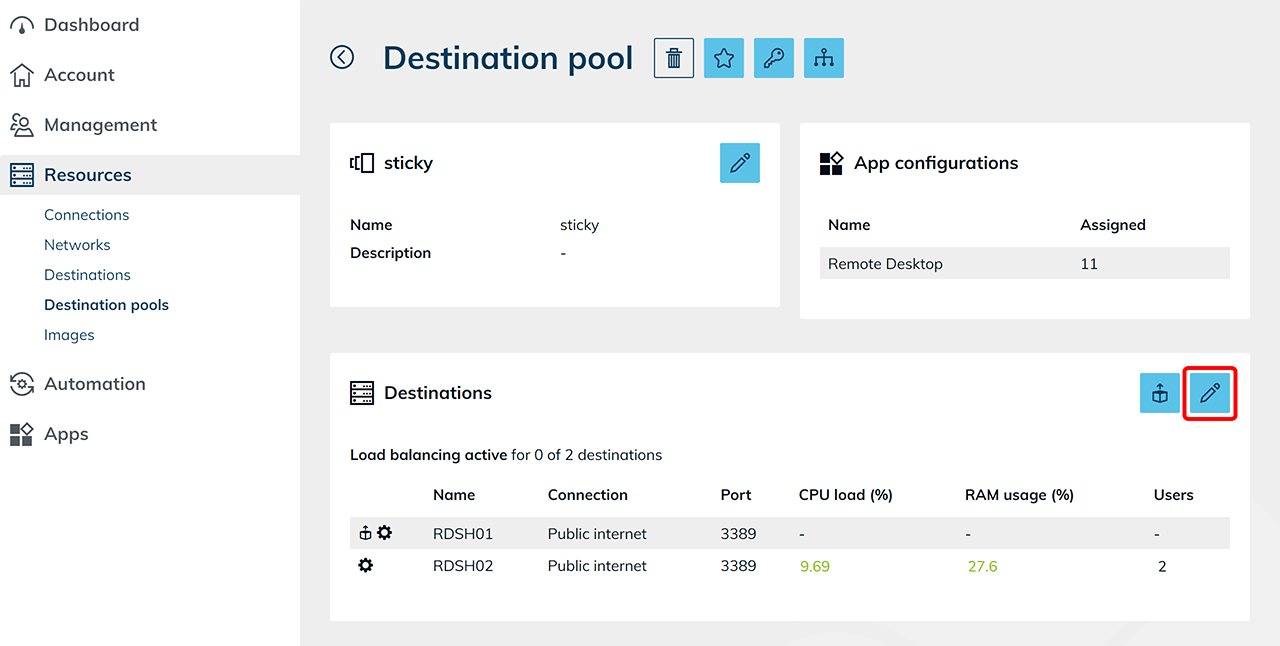This screenshot has width=1280, height=646.
Task: Click the gear icon for RDSH01
Action: [x=384, y=534]
